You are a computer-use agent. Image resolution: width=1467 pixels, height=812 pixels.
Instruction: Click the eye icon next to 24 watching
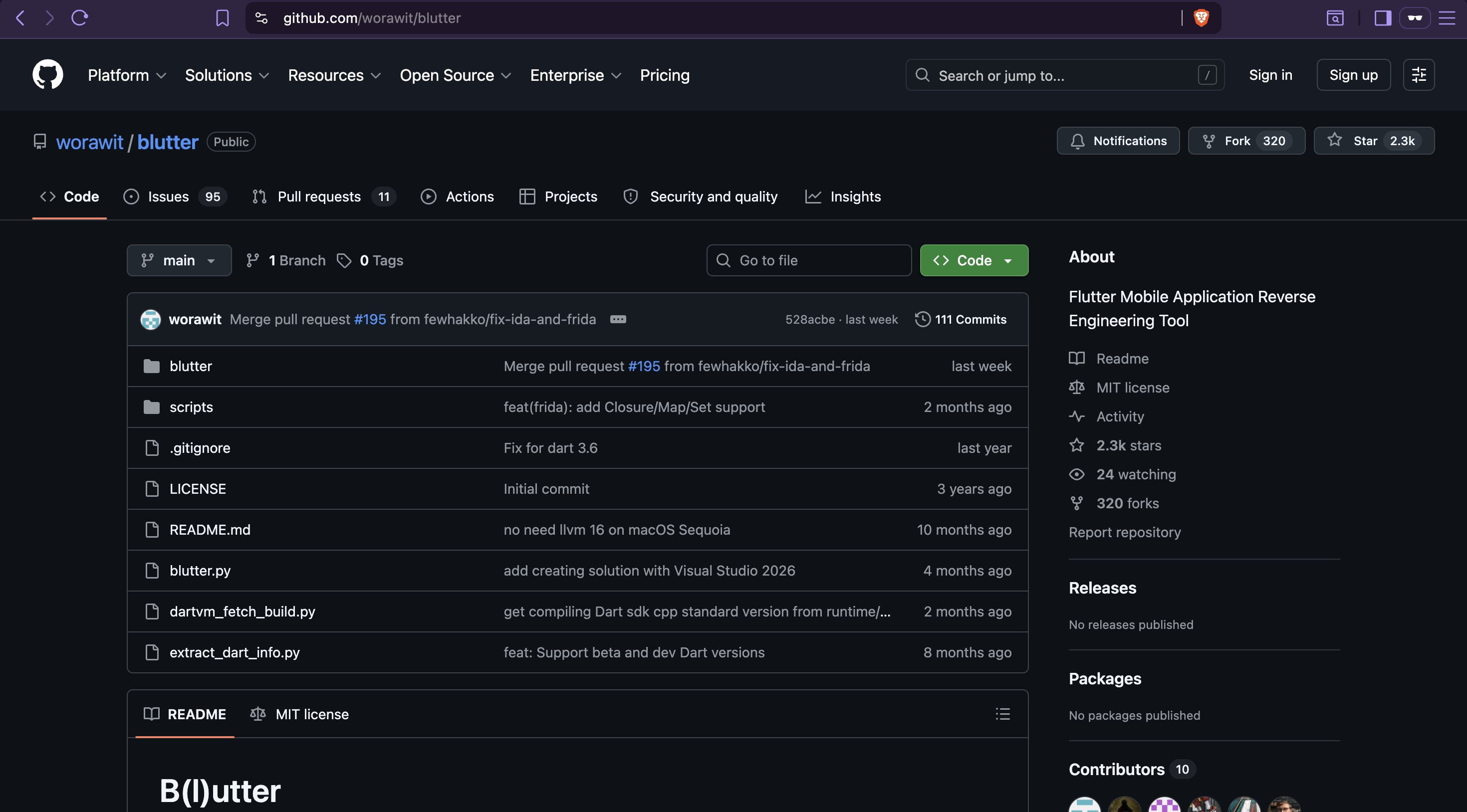click(x=1076, y=474)
